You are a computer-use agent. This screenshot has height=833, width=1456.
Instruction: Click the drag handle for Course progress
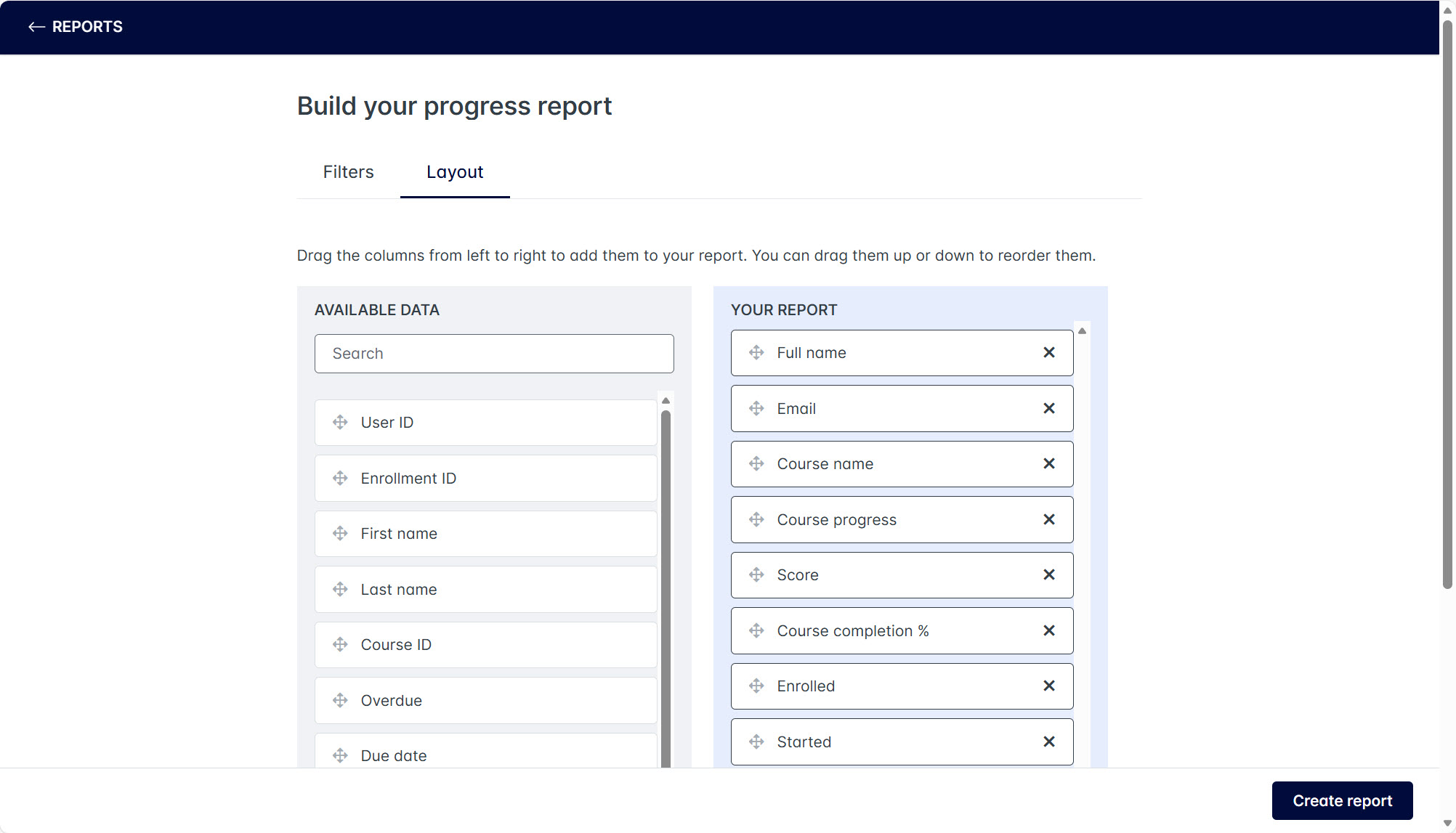tap(756, 519)
